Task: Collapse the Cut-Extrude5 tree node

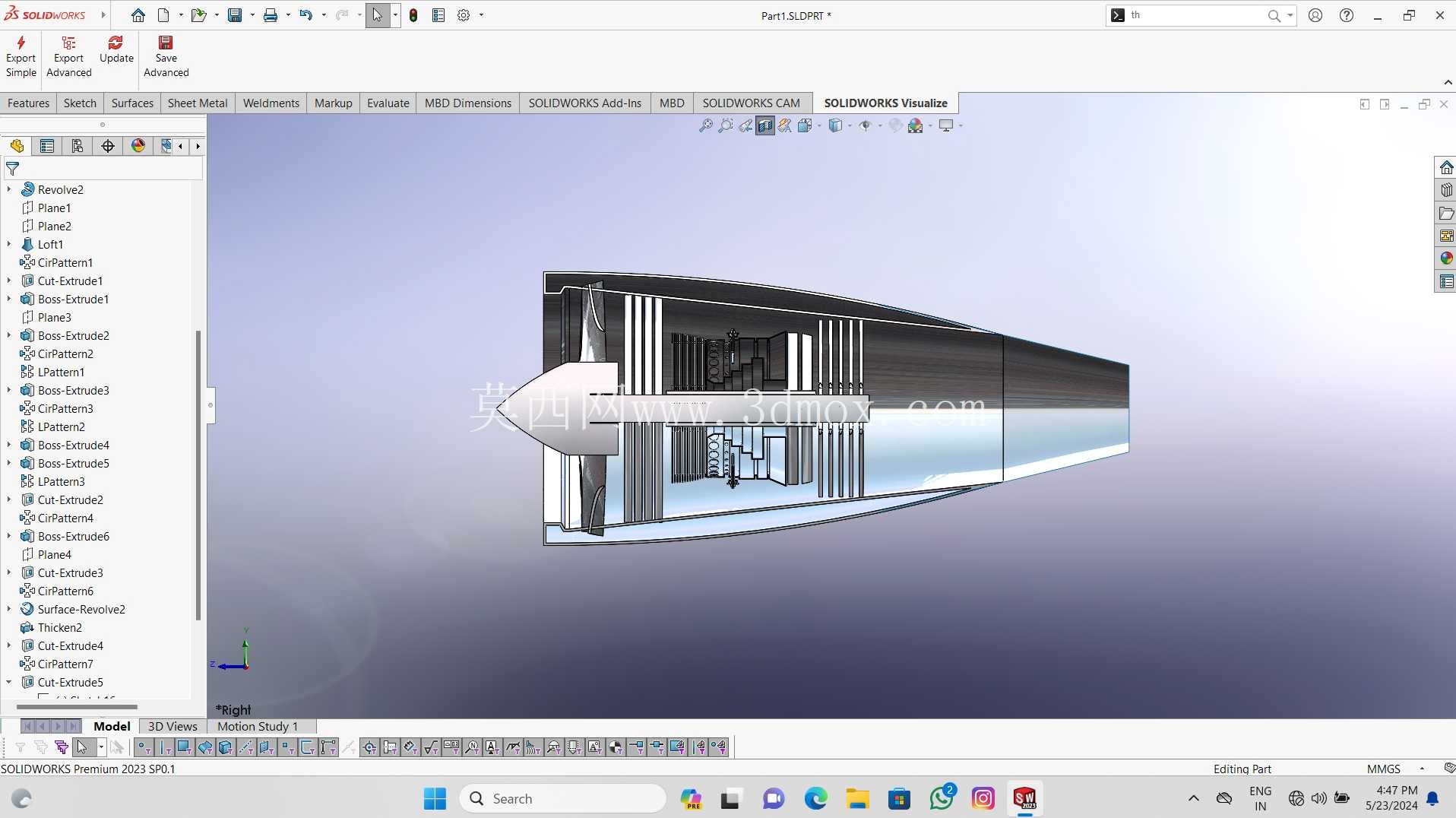Action: (9, 682)
